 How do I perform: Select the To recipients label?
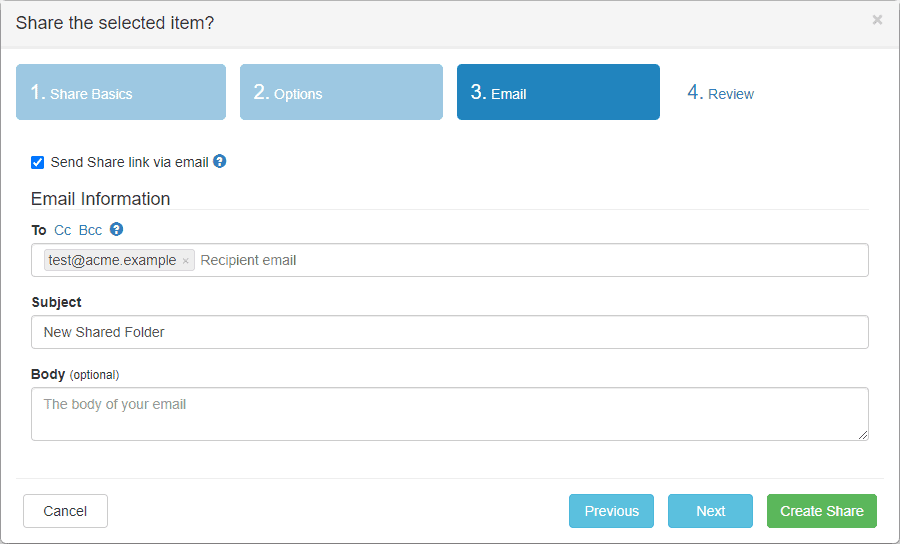tap(39, 230)
